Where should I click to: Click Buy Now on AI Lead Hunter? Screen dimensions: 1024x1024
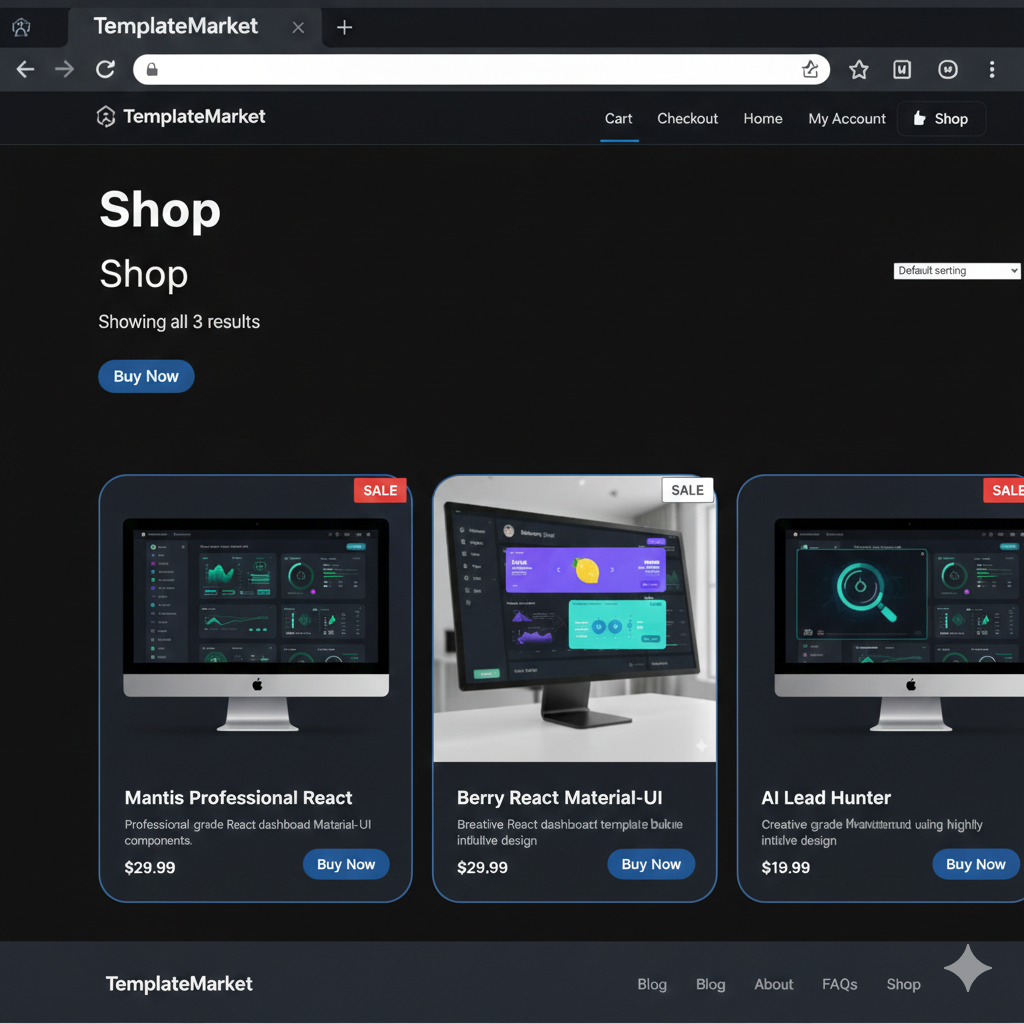(975, 864)
